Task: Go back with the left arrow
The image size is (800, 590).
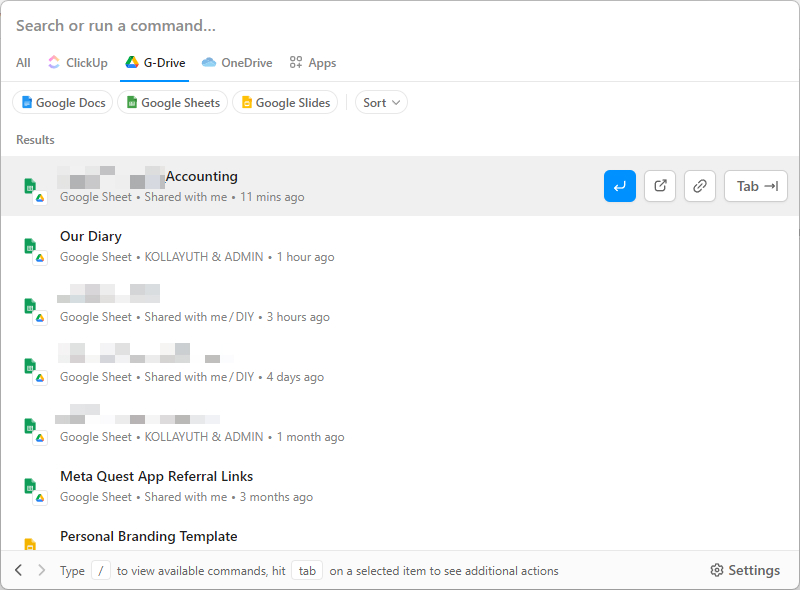Action: click(x=19, y=570)
